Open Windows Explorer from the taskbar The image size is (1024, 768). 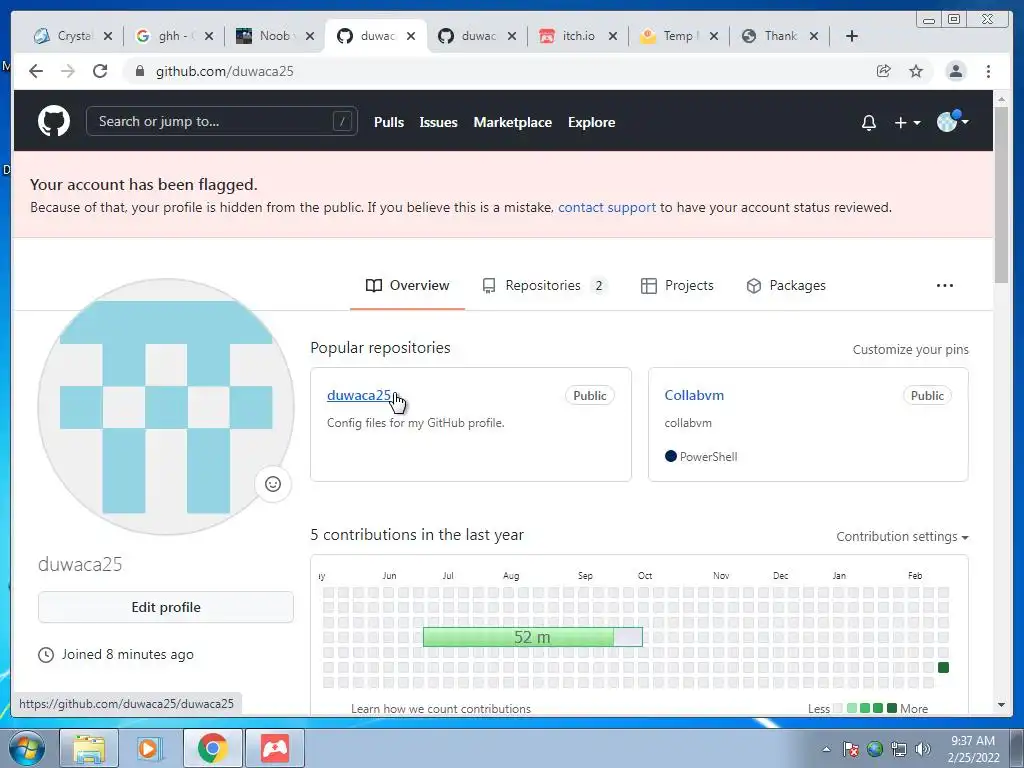(89, 748)
